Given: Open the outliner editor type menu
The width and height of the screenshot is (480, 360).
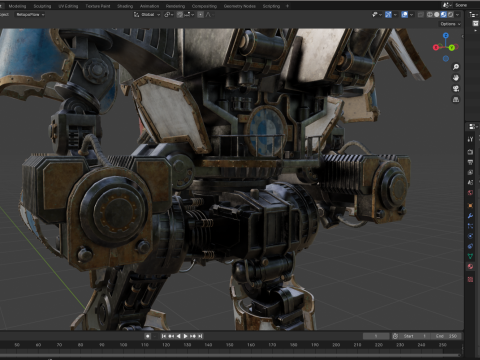Looking at the screenshot, I should coord(473,15).
